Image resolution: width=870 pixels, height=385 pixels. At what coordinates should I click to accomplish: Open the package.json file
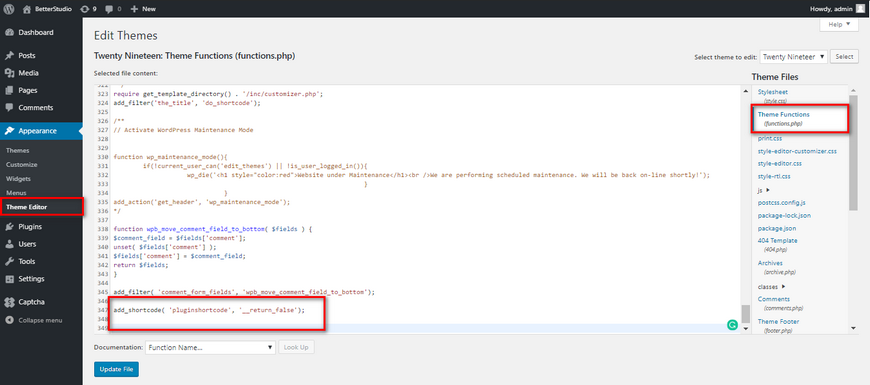[777, 228]
